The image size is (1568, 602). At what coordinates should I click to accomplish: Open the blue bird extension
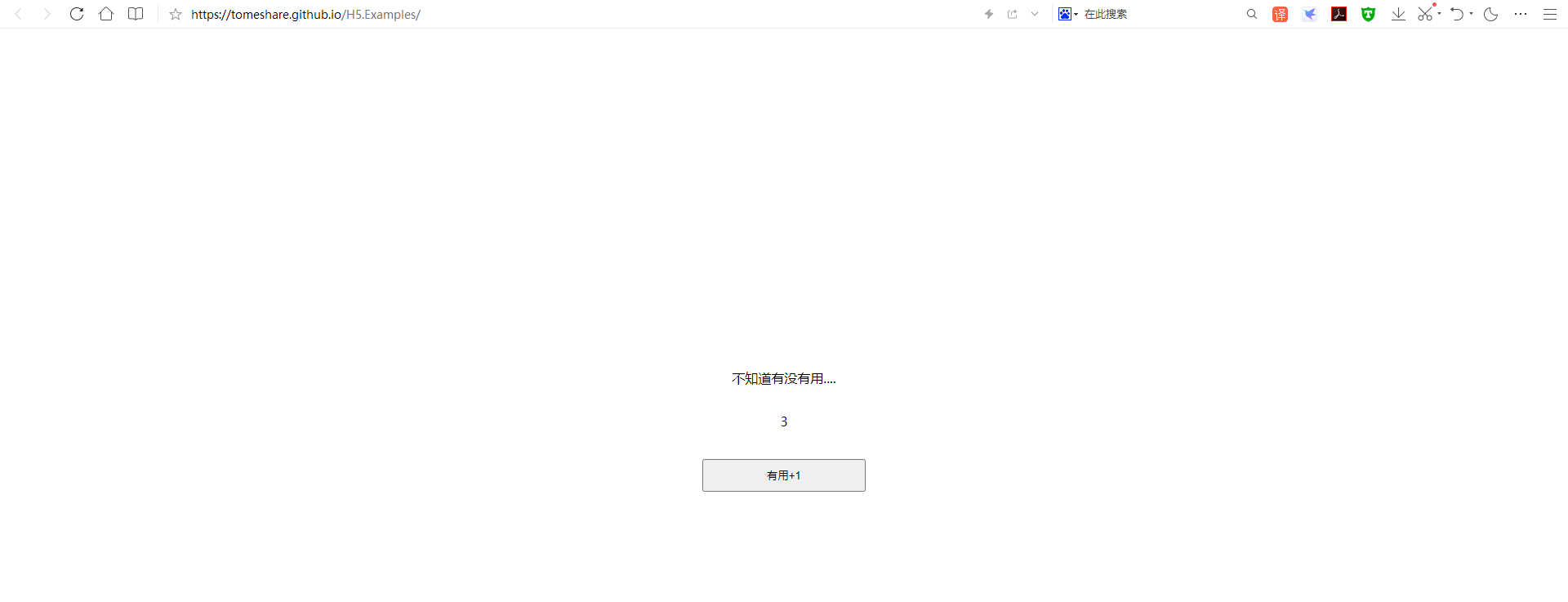tap(1310, 14)
